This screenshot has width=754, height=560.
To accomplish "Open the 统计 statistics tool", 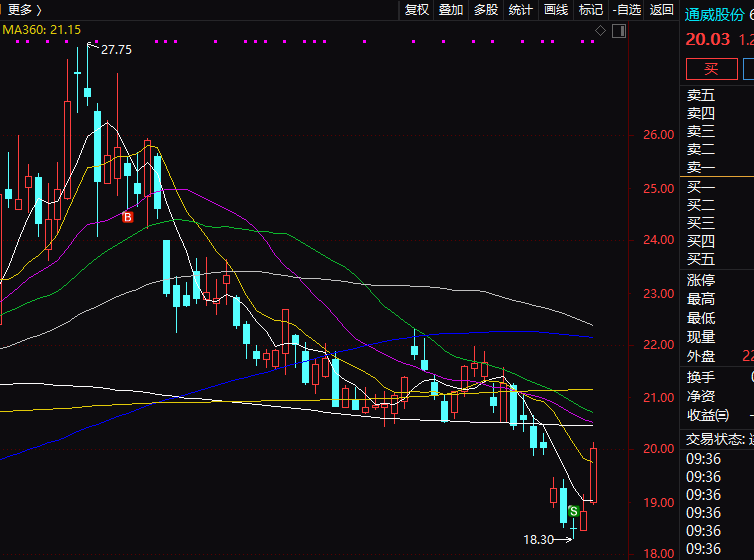I will (x=520, y=10).
